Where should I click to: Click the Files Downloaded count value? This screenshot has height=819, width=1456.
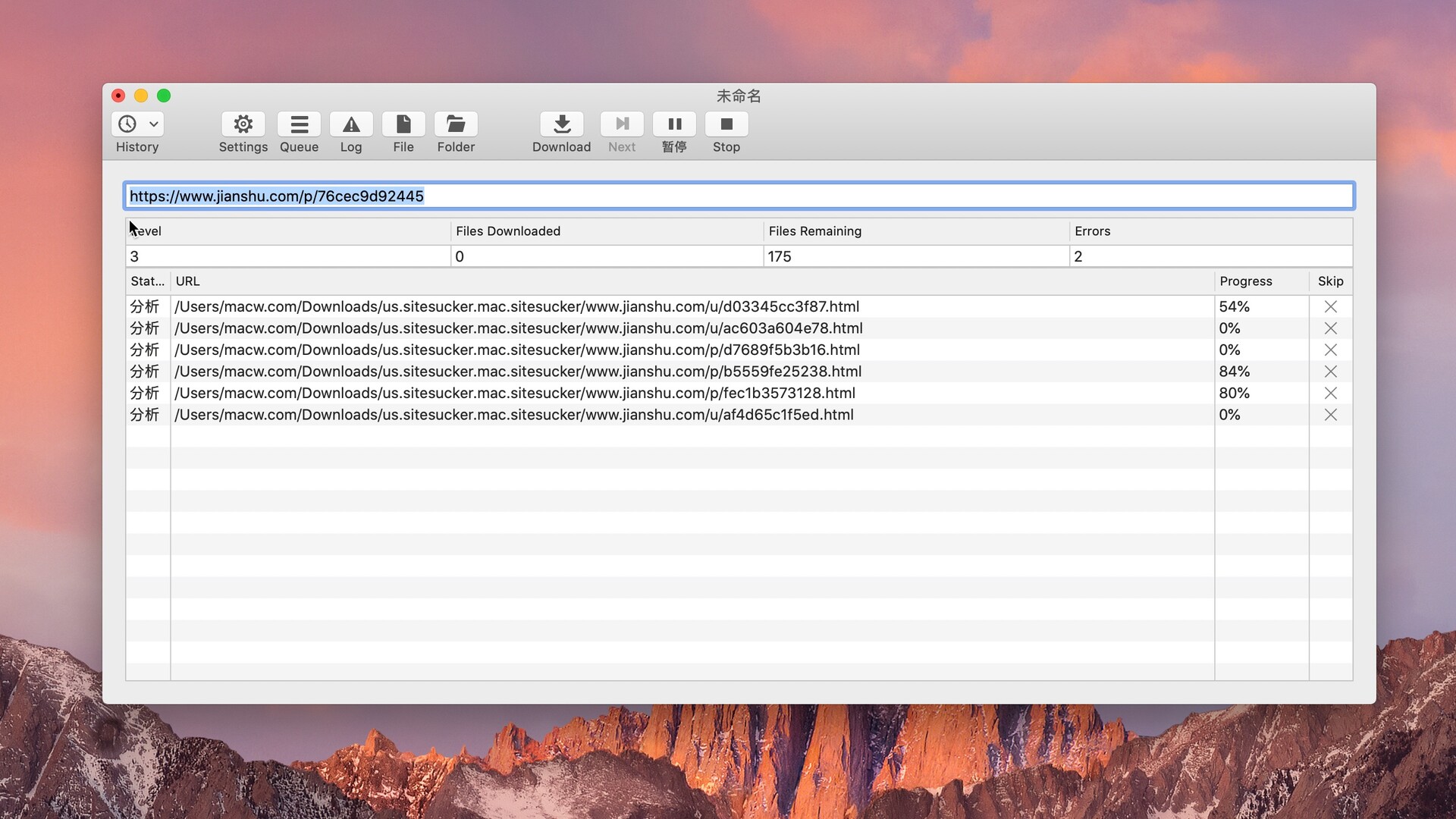460,256
